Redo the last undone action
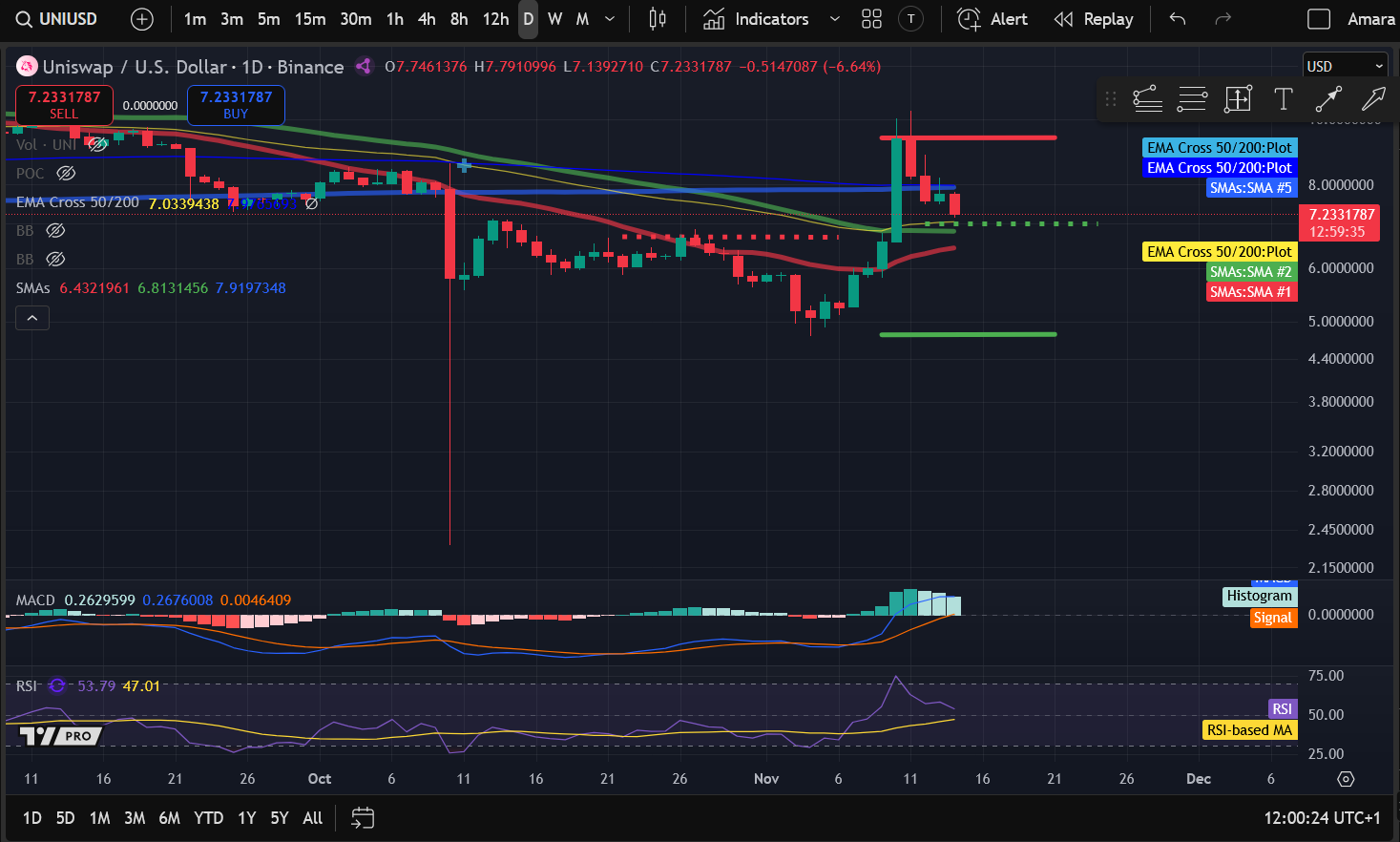The height and width of the screenshot is (842, 1400). coord(1222,19)
